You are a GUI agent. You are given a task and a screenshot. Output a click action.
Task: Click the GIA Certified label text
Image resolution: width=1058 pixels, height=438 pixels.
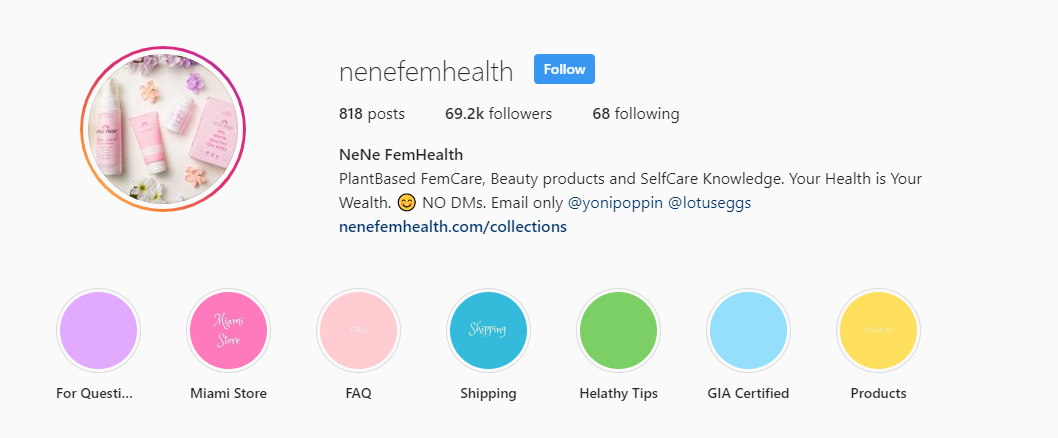click(x=748, y=394)
